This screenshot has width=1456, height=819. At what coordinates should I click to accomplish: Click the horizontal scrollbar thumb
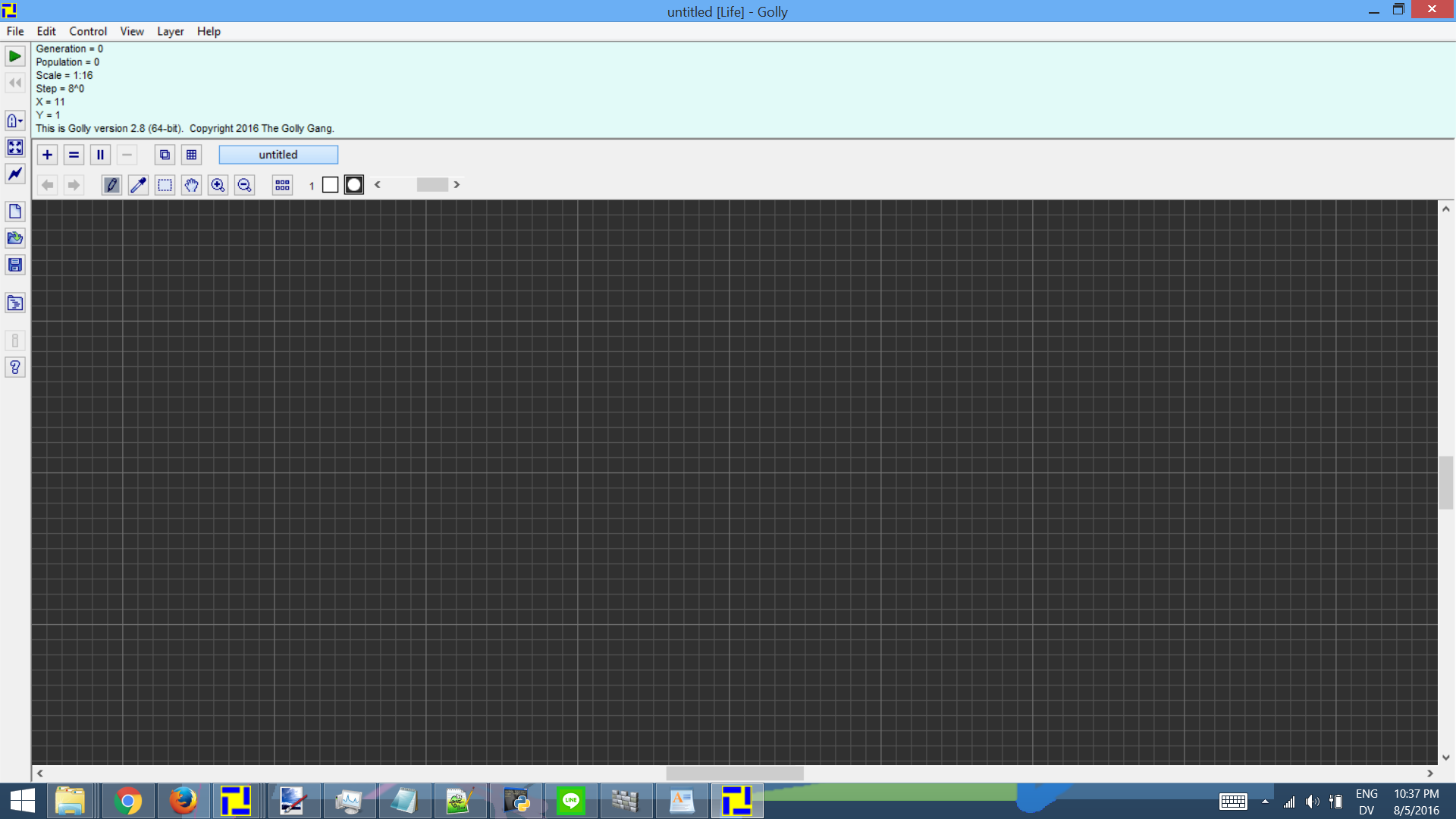click(735, 773)
